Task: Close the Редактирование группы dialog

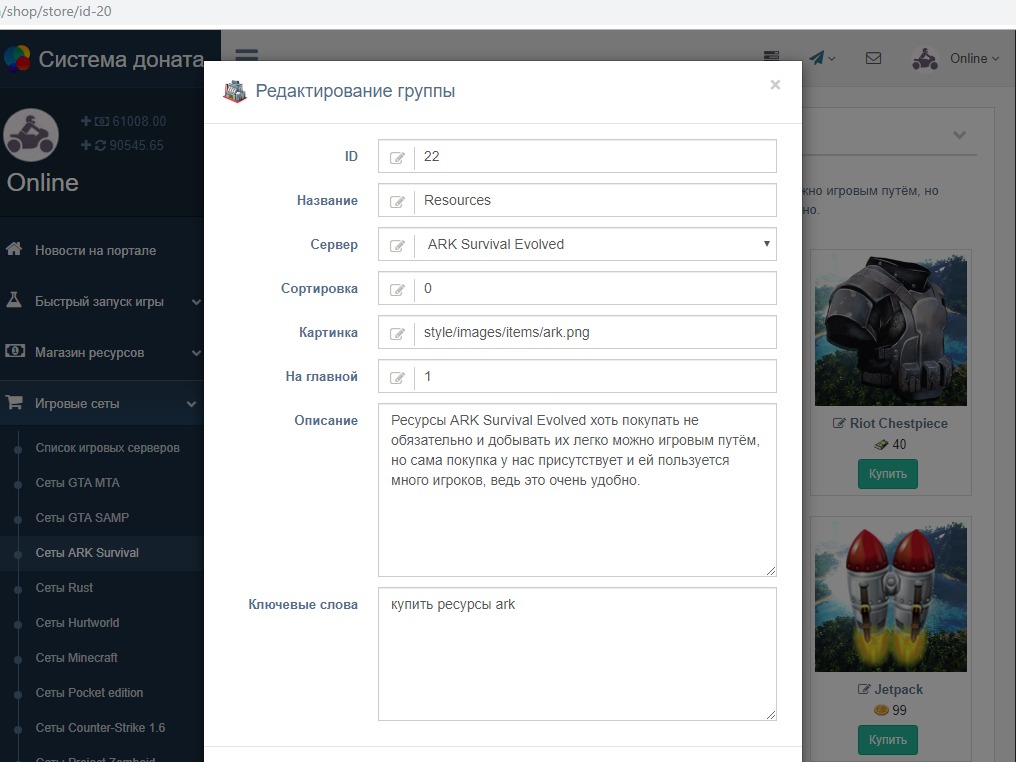Action: [x=775, y=85]
